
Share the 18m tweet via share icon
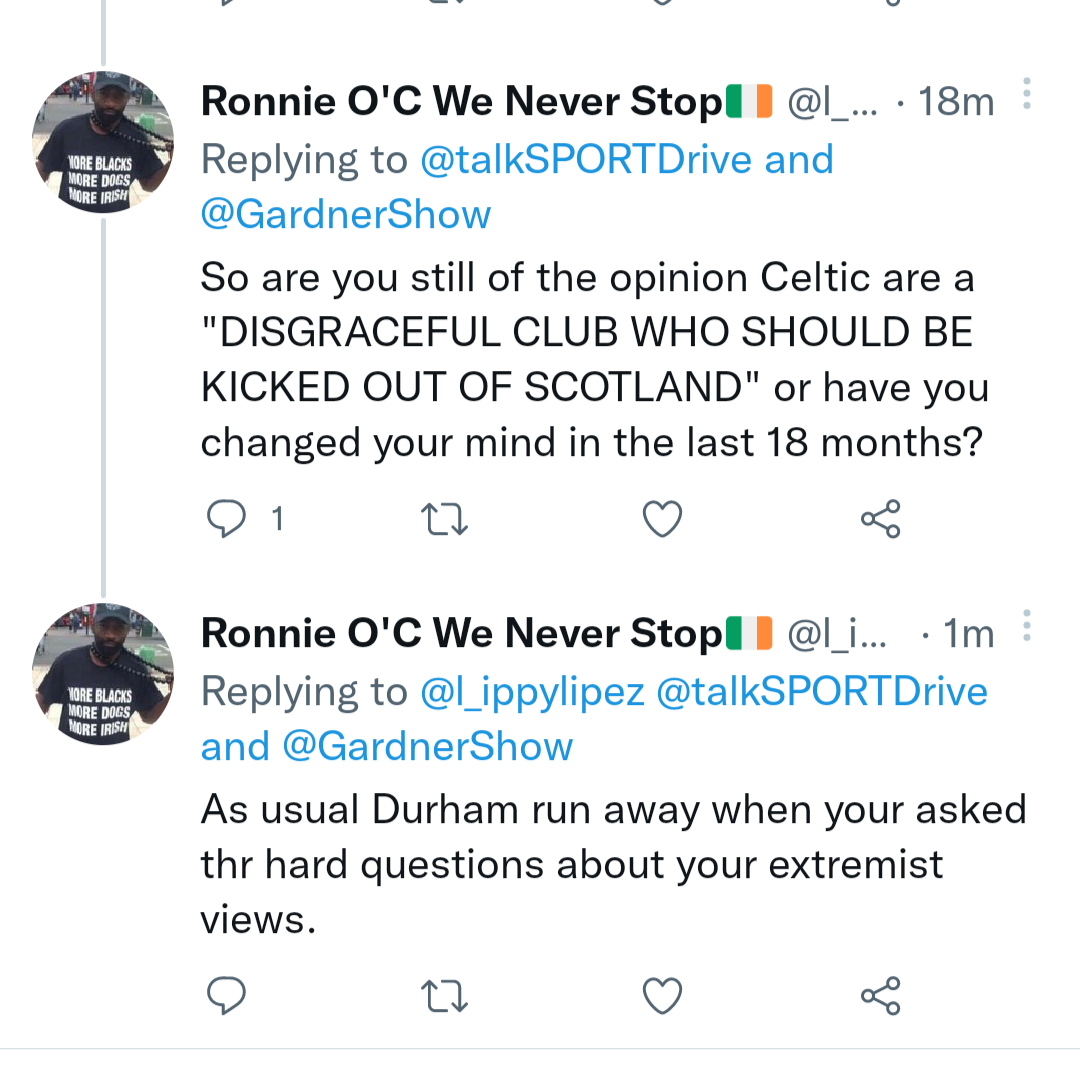[x=881, y=519]
